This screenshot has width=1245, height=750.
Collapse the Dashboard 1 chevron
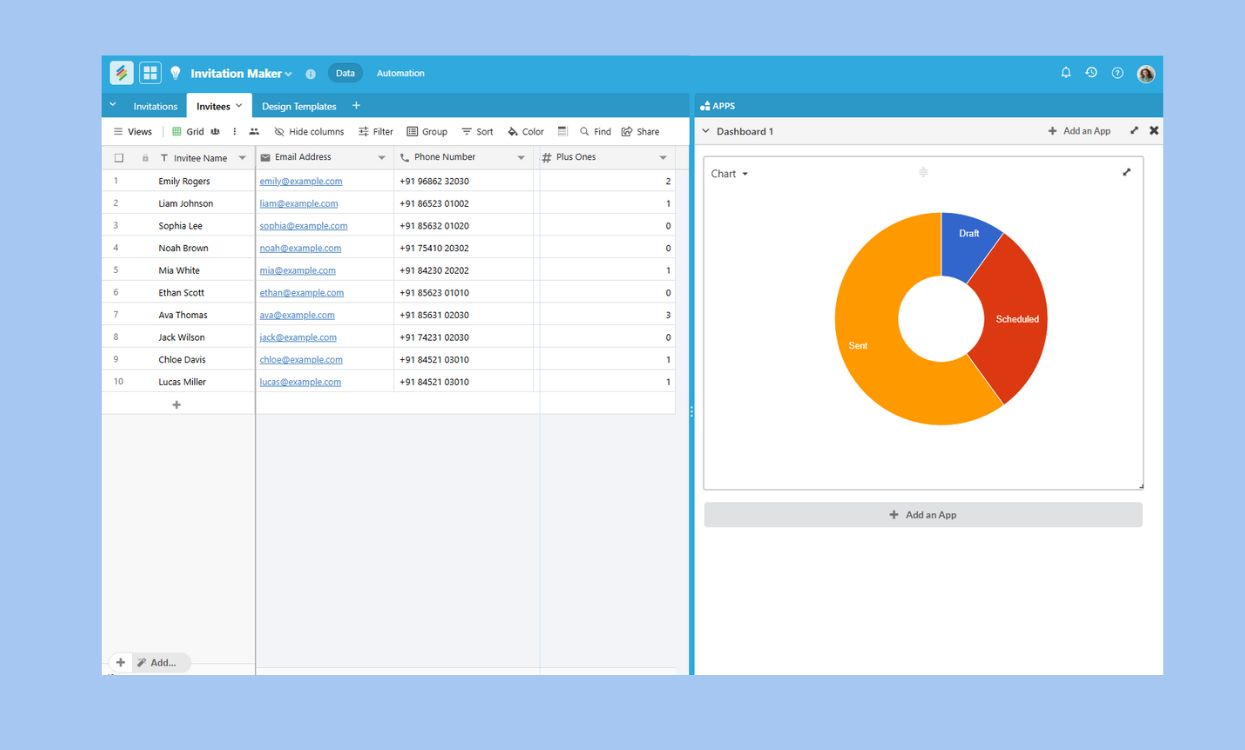click(x=706, y=131)
